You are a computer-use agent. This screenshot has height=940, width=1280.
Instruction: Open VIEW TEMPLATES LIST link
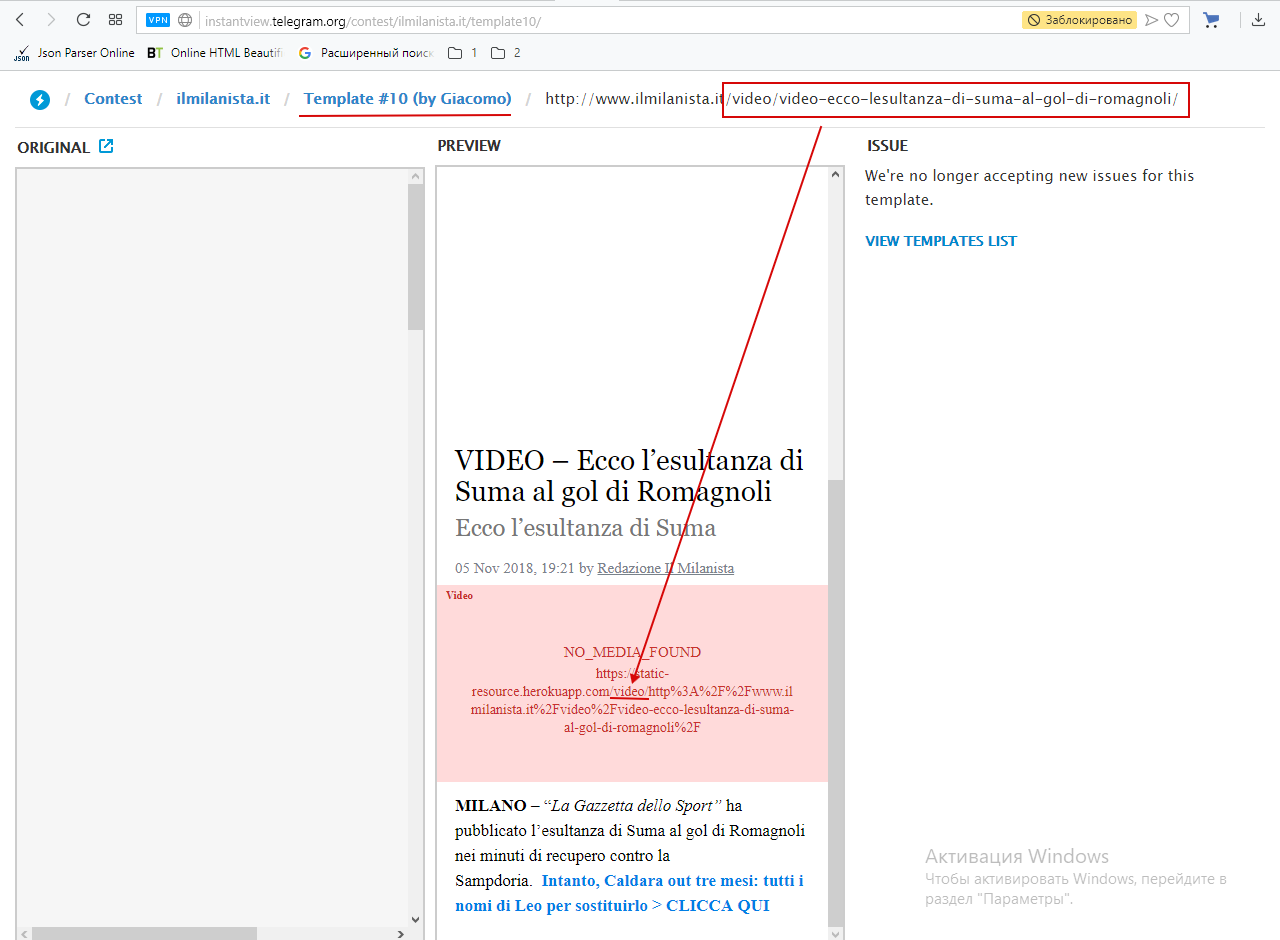(941, 241)
